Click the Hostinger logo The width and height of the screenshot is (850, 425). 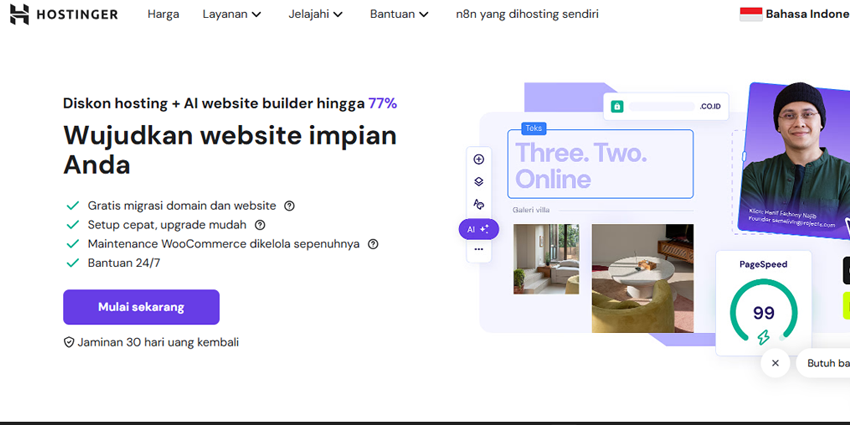tap(63, 15)
